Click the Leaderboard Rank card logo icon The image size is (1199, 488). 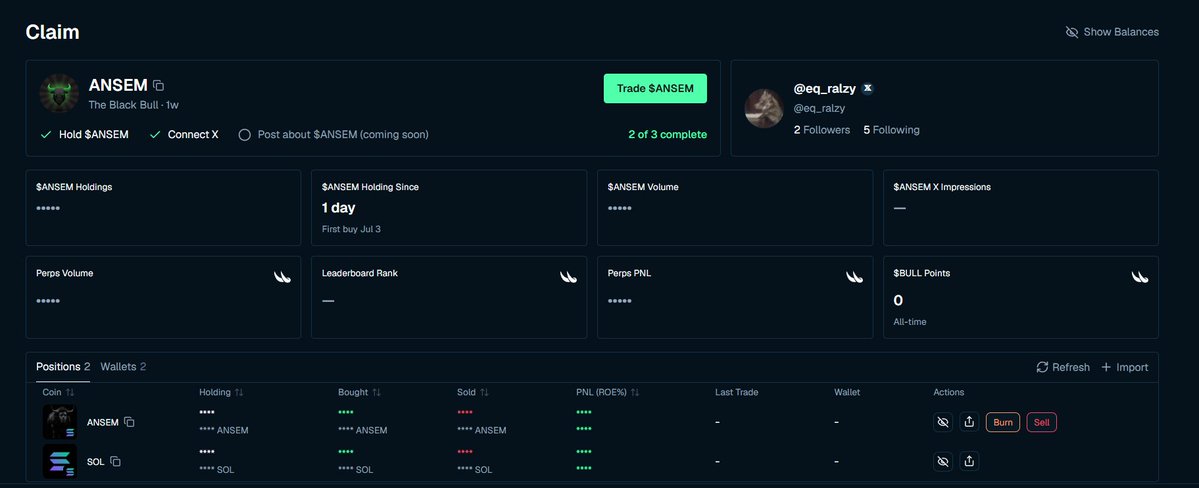(568, 277)
